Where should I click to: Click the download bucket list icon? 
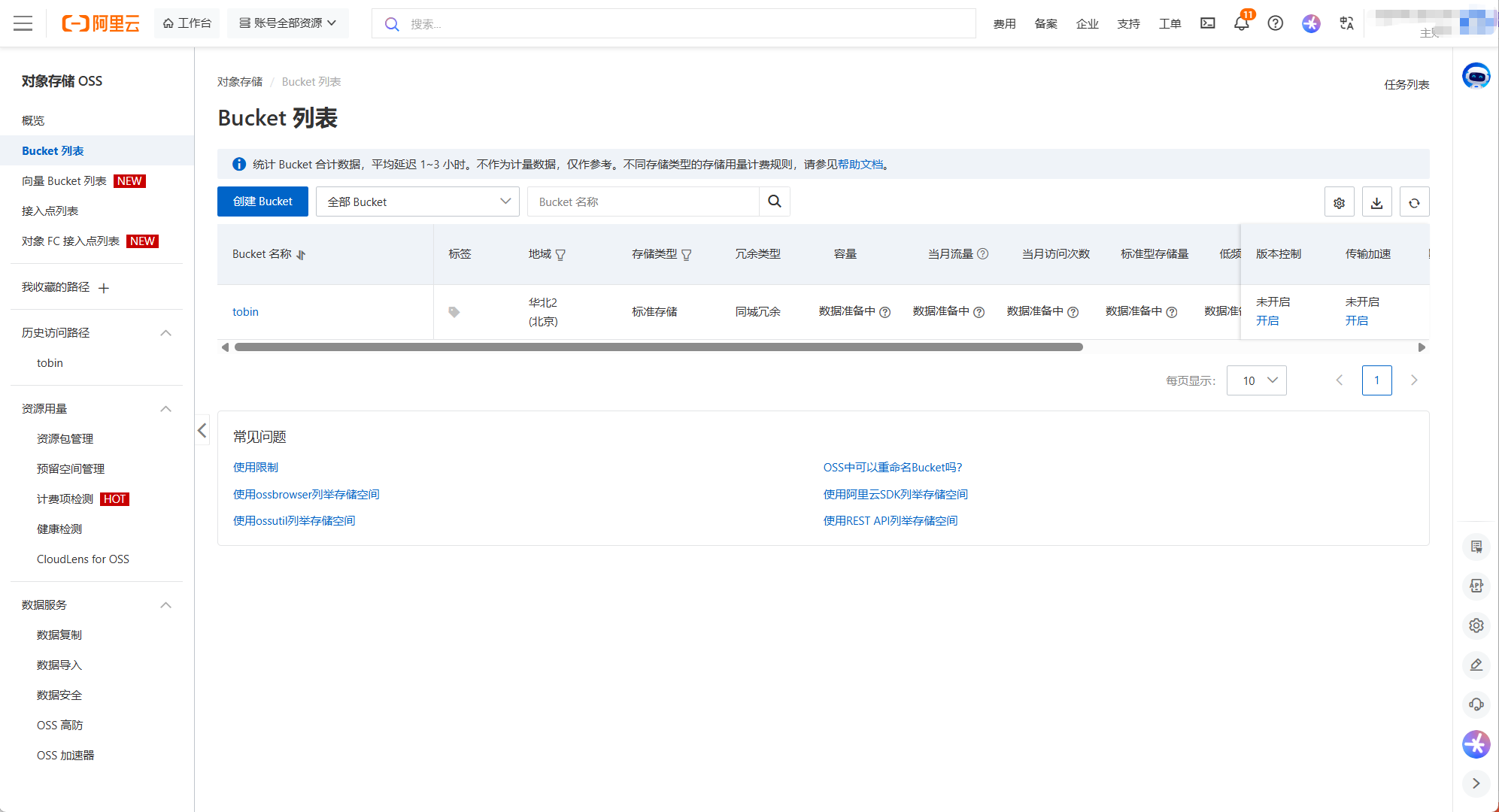[1376, 202]
